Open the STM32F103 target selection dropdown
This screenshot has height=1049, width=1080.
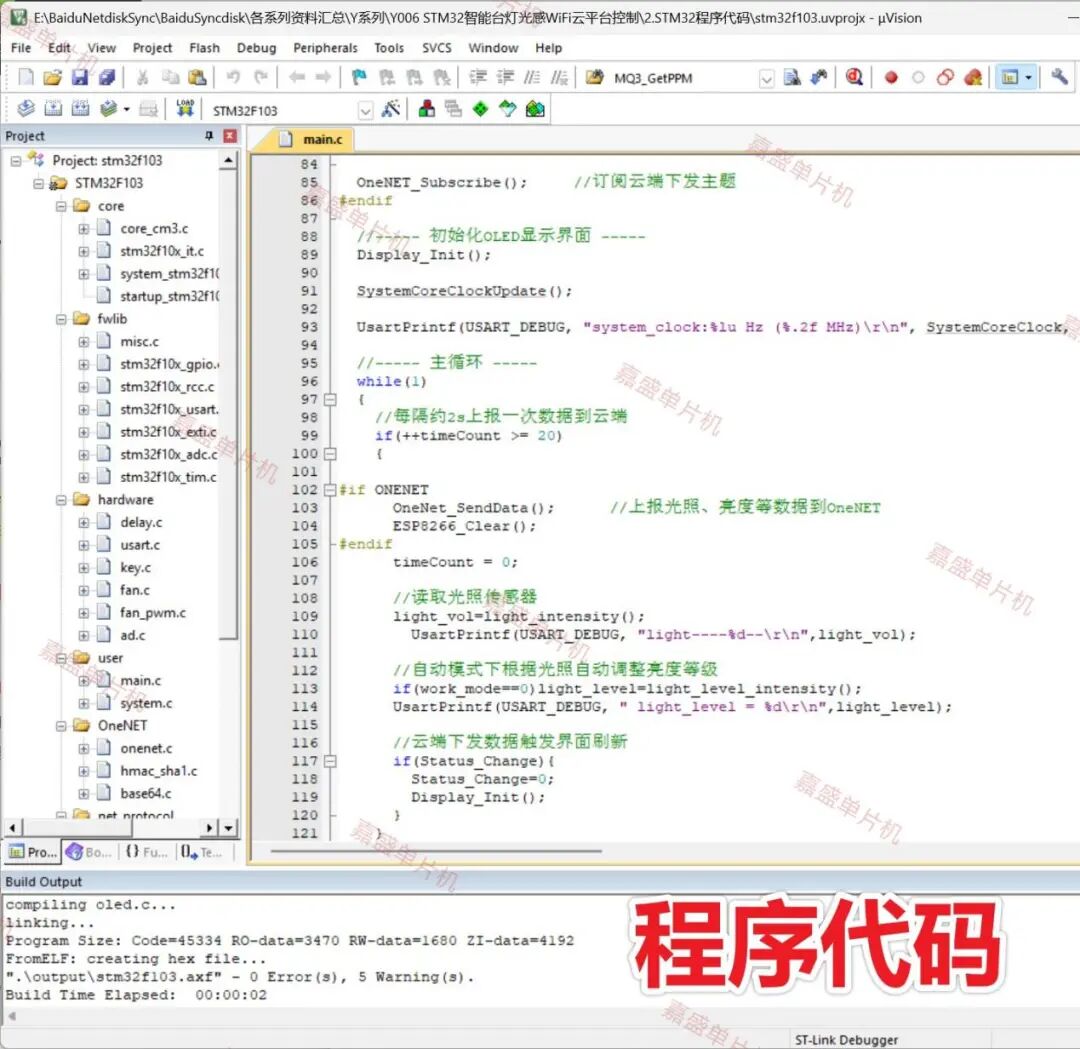pyautogui.click(x=366, y=110)
